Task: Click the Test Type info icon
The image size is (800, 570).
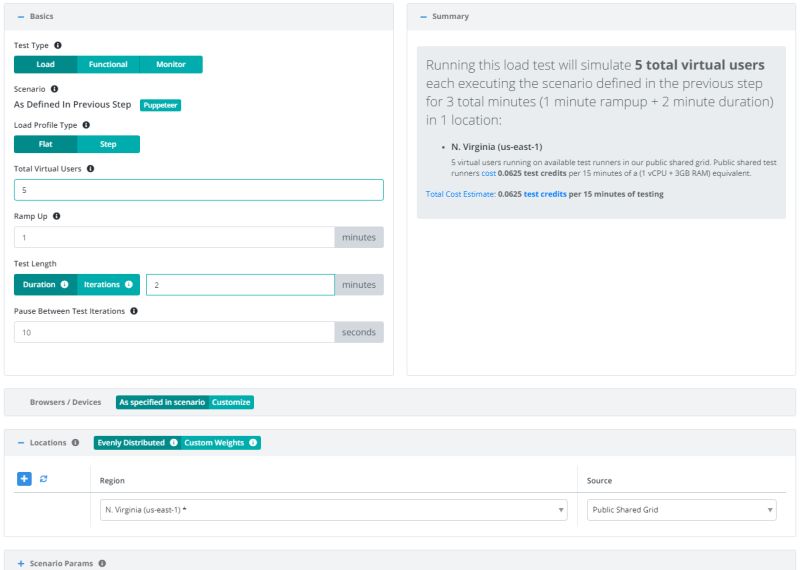Action: click(x=58, y=45)
